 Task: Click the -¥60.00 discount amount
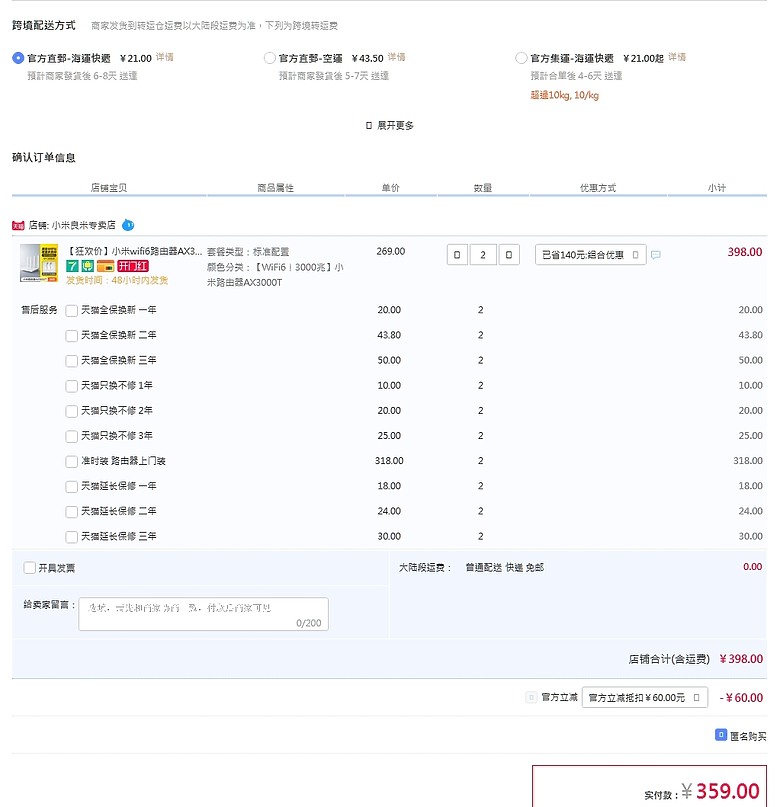(x=741, y=698)
